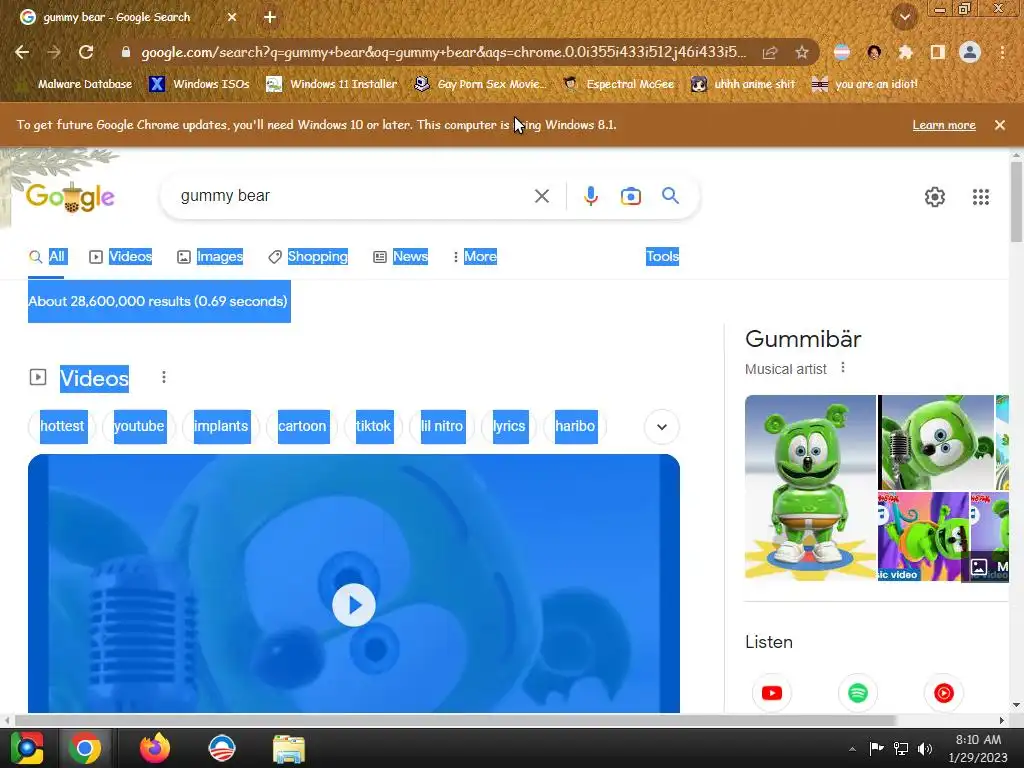Screen dimensions: 1024x768
Task: Switch to the Images results tab
Action: click(x=210, y=257)
